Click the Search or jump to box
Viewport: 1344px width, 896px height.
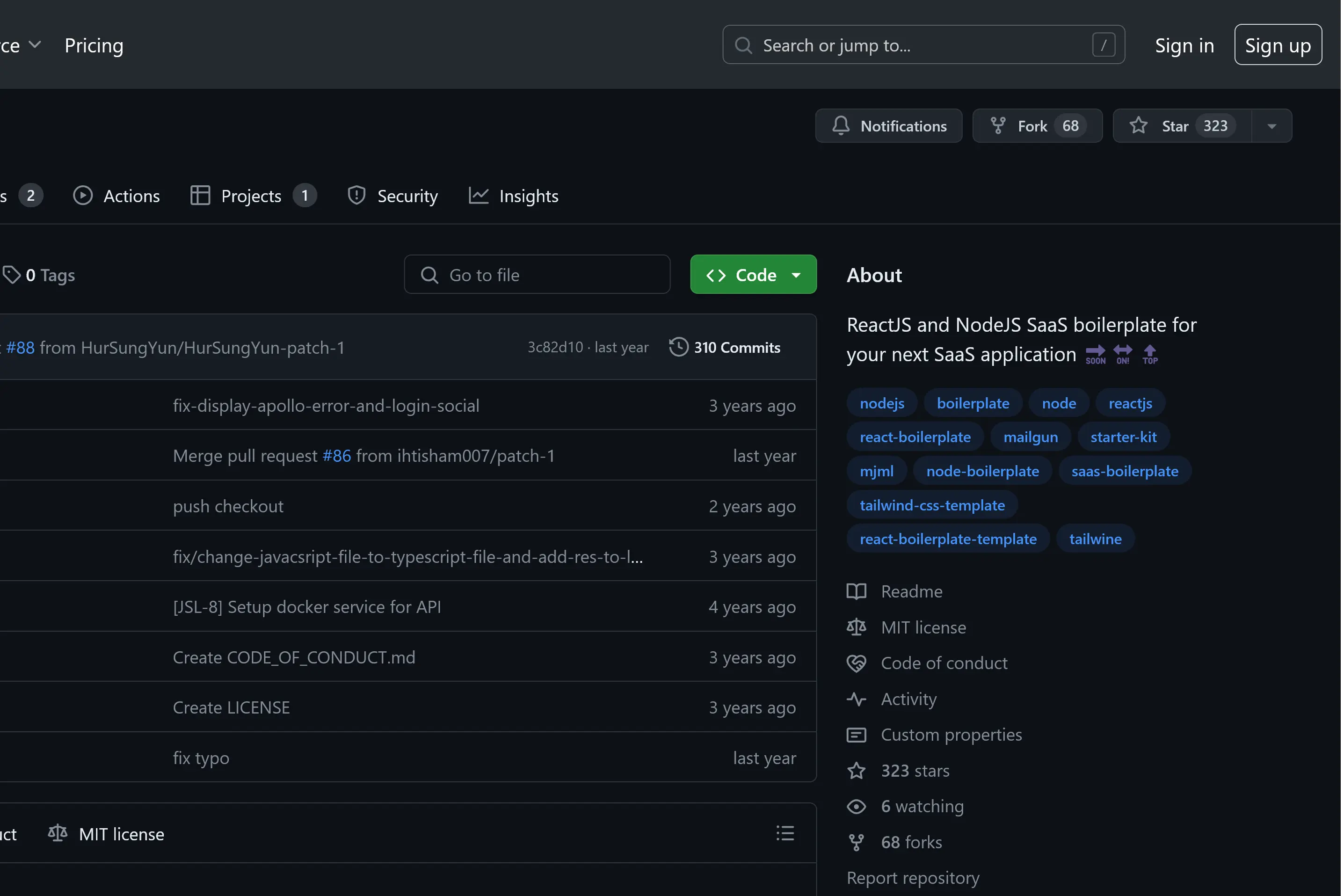point(923,45)
